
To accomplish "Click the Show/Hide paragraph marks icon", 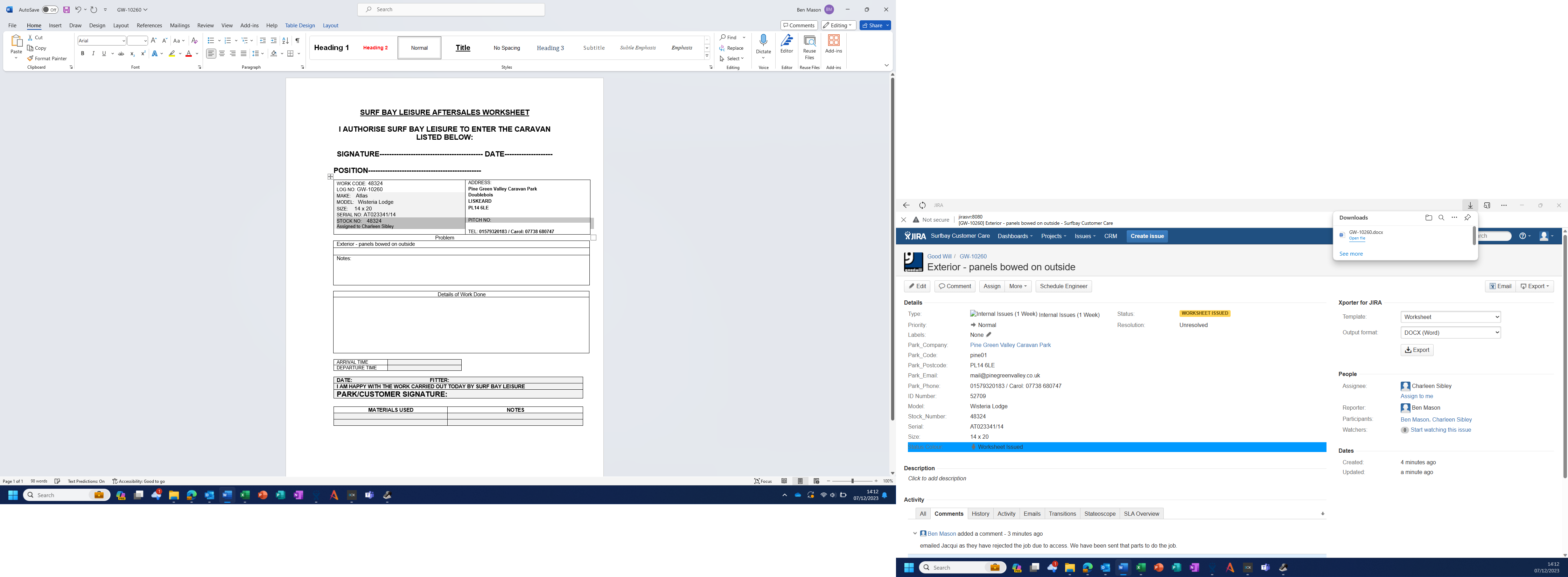I will click(x=297, y=40).
